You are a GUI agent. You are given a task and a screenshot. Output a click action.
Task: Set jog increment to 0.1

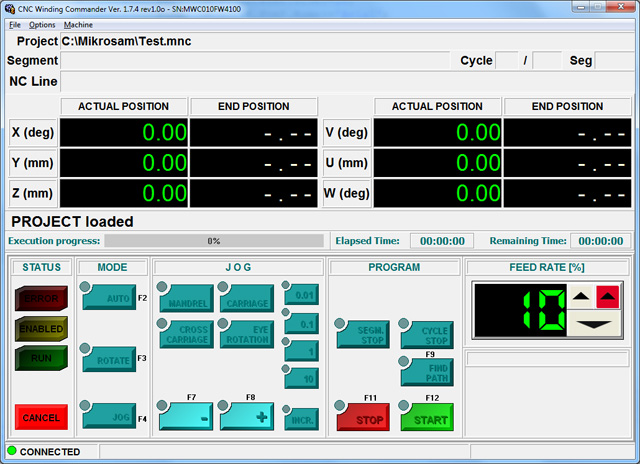tap(302, 324)
